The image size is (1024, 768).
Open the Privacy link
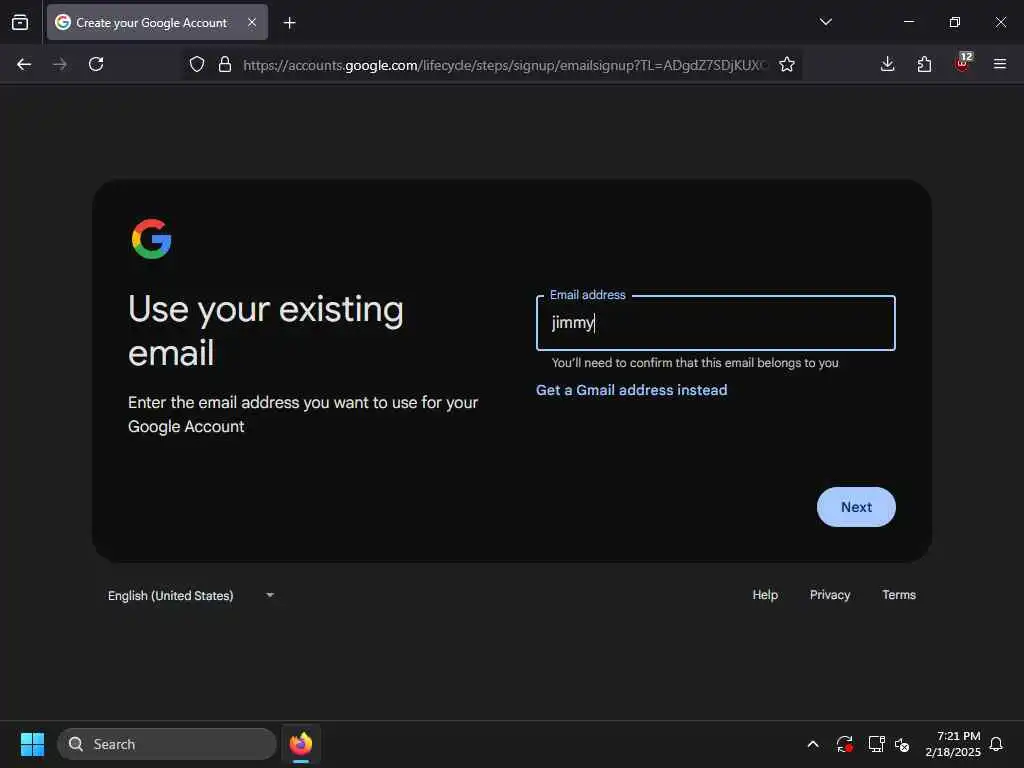point(830,595)
